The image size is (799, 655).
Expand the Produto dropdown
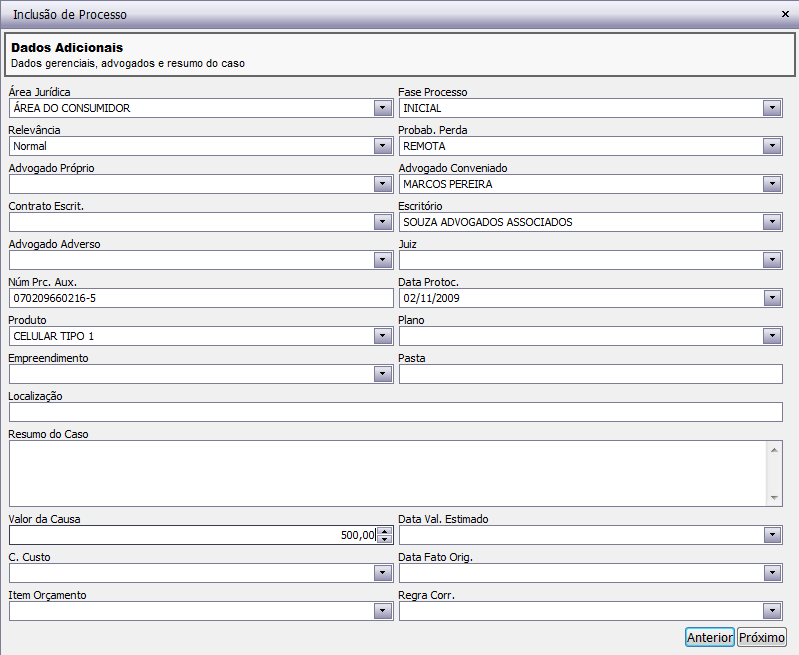(382, 336)
